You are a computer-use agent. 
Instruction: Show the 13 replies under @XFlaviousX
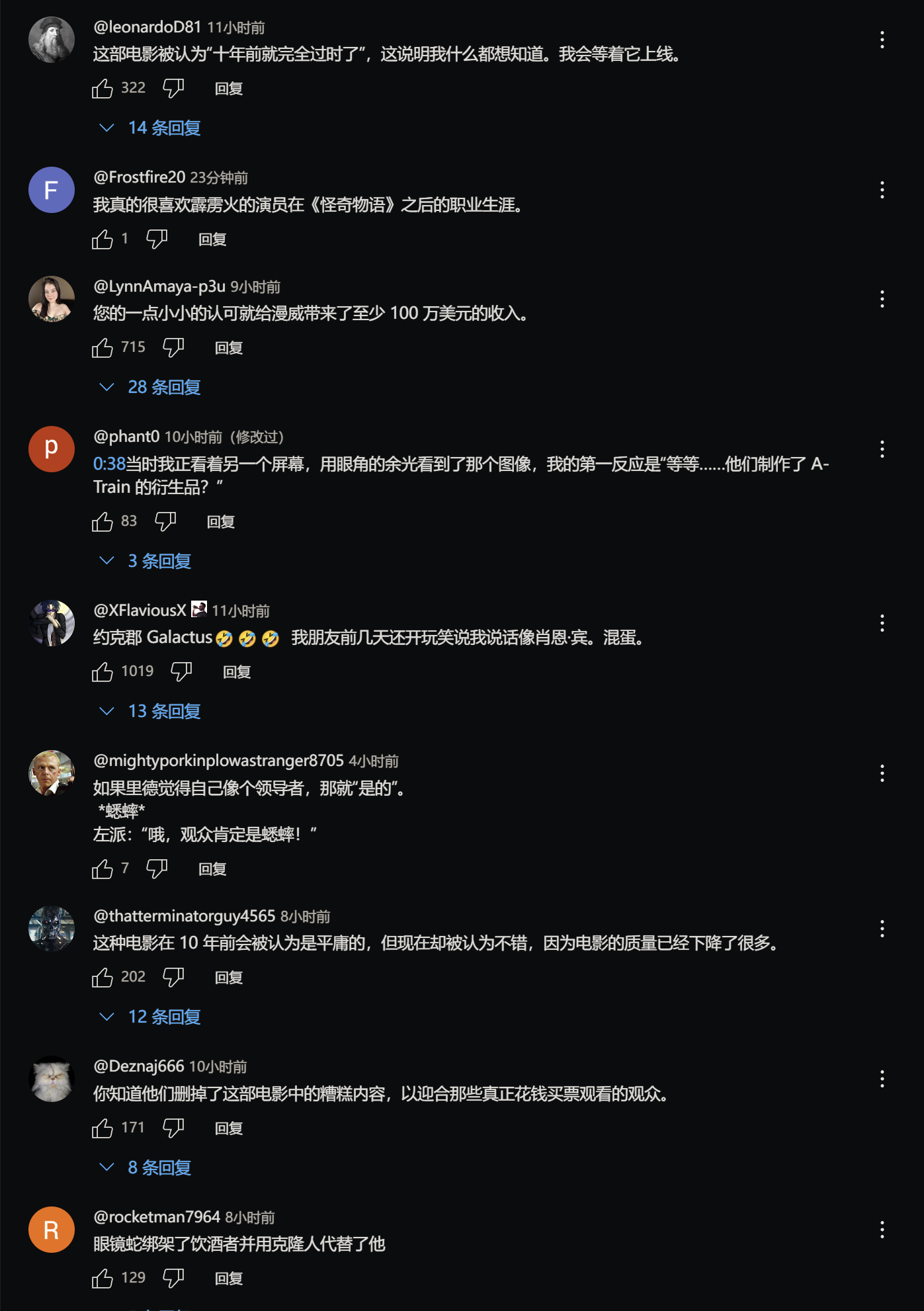coord(149,711)
